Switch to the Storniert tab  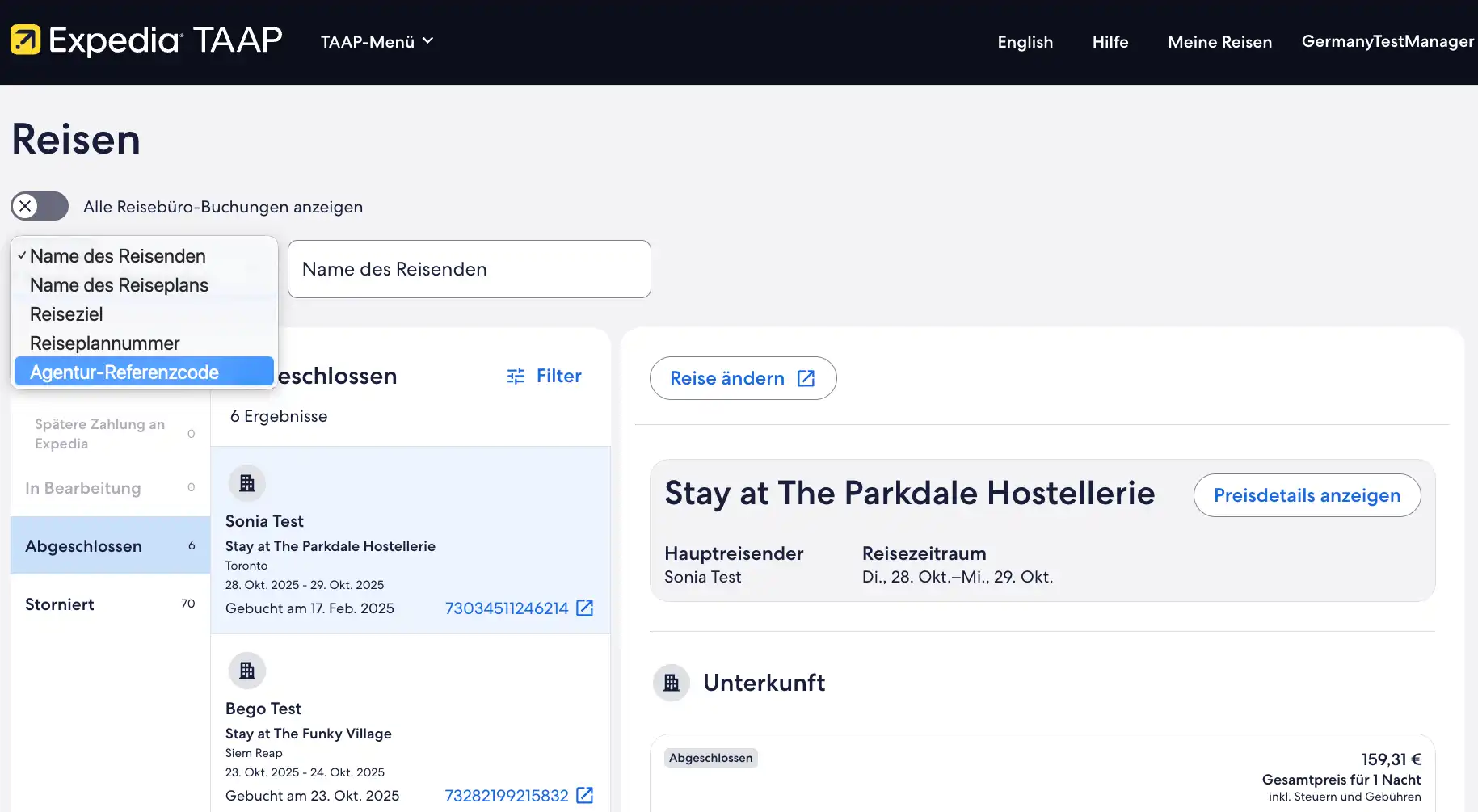pyautogui.click(x=110, y=604)
